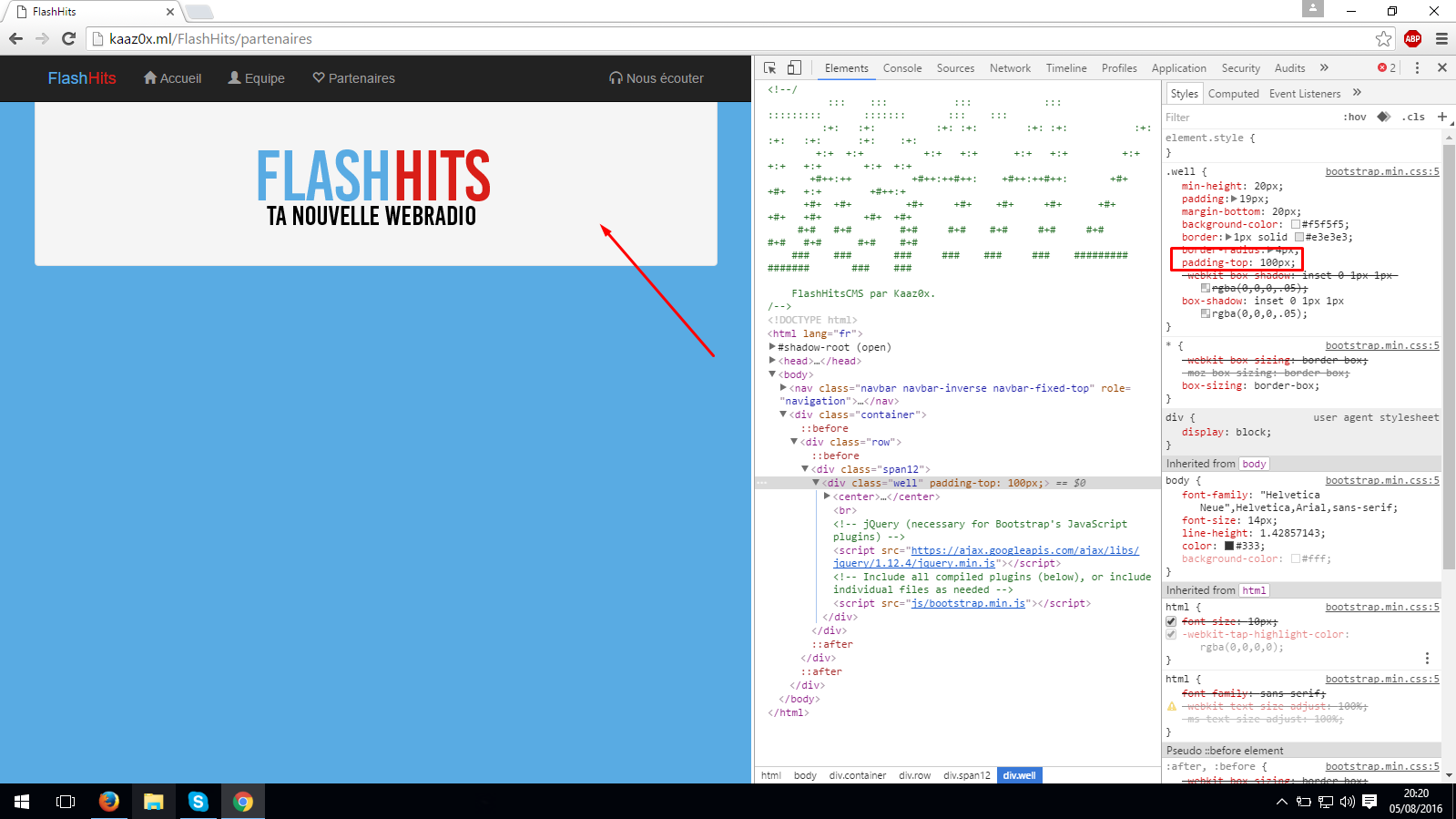Viewport: 1456px width, 819px height.
Task: Expand the #shadow-root node
Action: tap(772, 347)
